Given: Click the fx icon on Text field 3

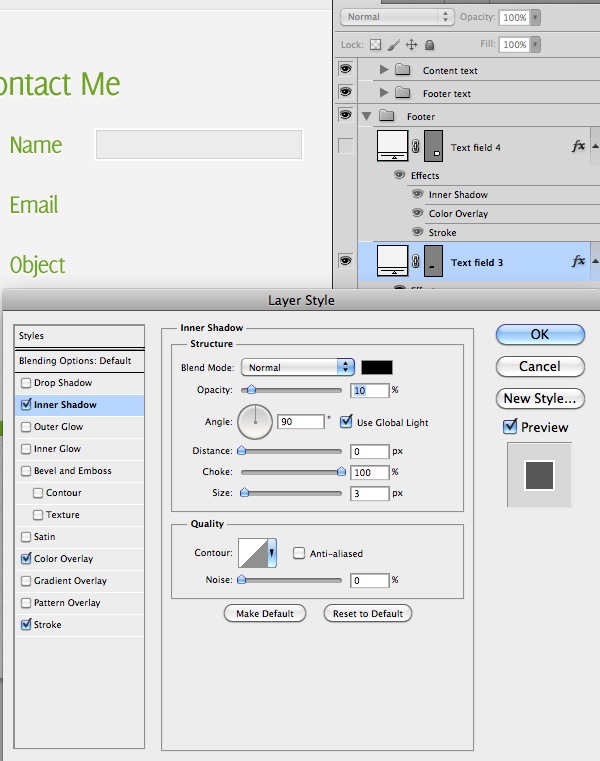Looking at the screenshot, I should [x=578, y=261].
